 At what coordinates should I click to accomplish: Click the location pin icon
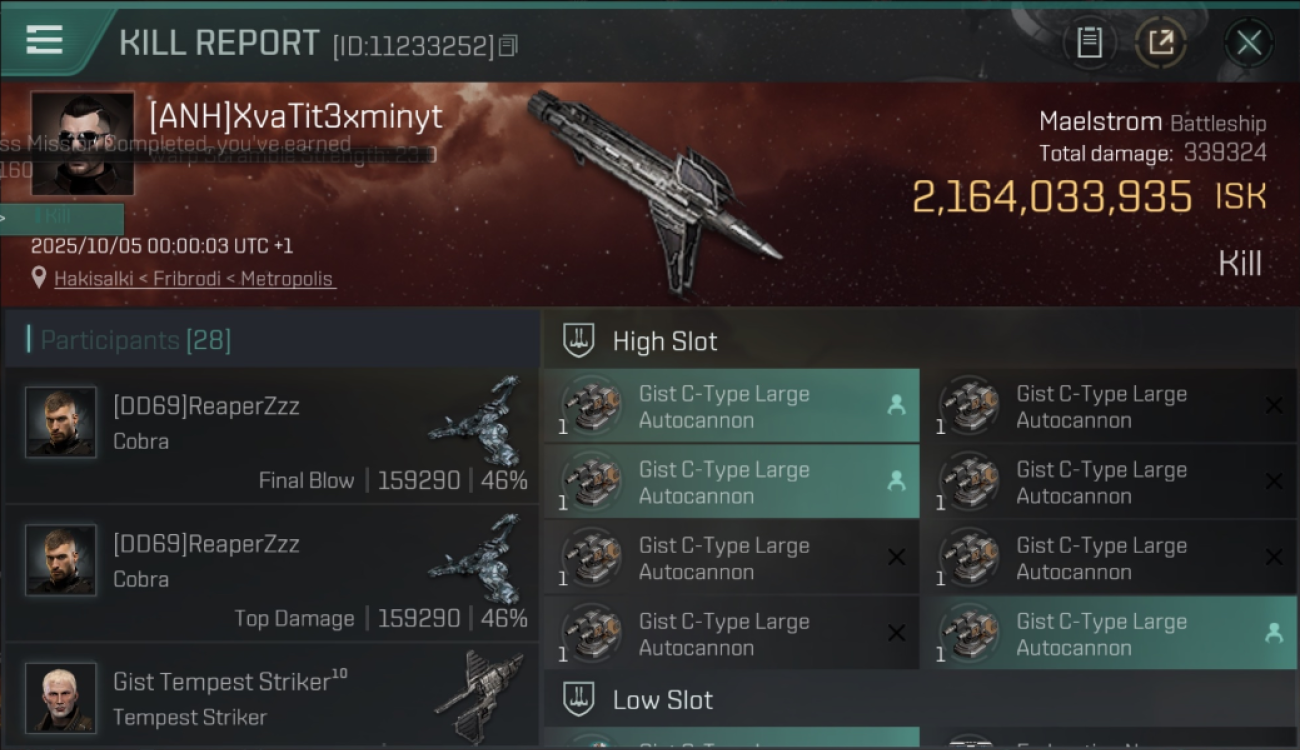(39, 278)
